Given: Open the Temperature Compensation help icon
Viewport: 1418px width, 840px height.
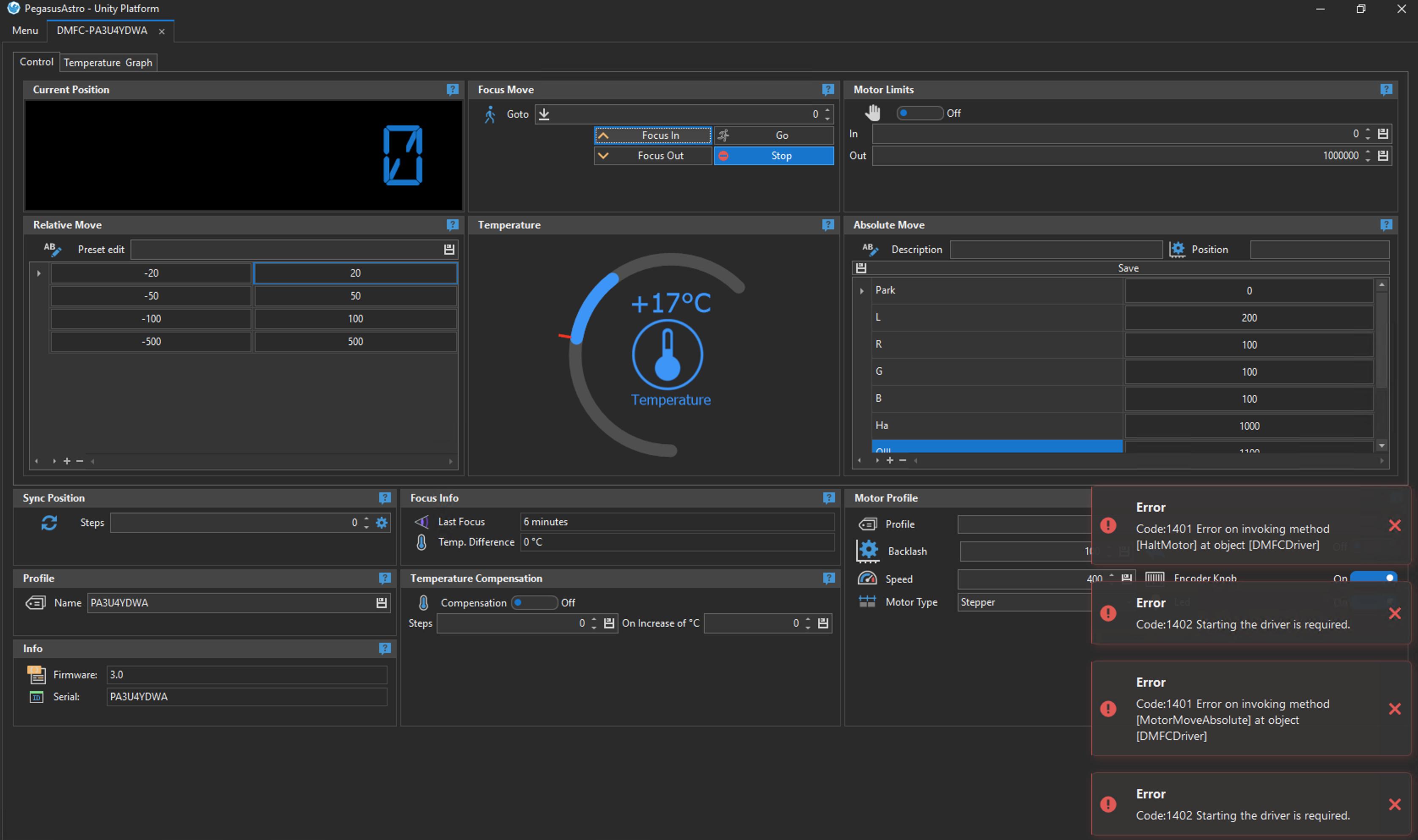Looking at the screenshot, I should (x=829, y=578).
